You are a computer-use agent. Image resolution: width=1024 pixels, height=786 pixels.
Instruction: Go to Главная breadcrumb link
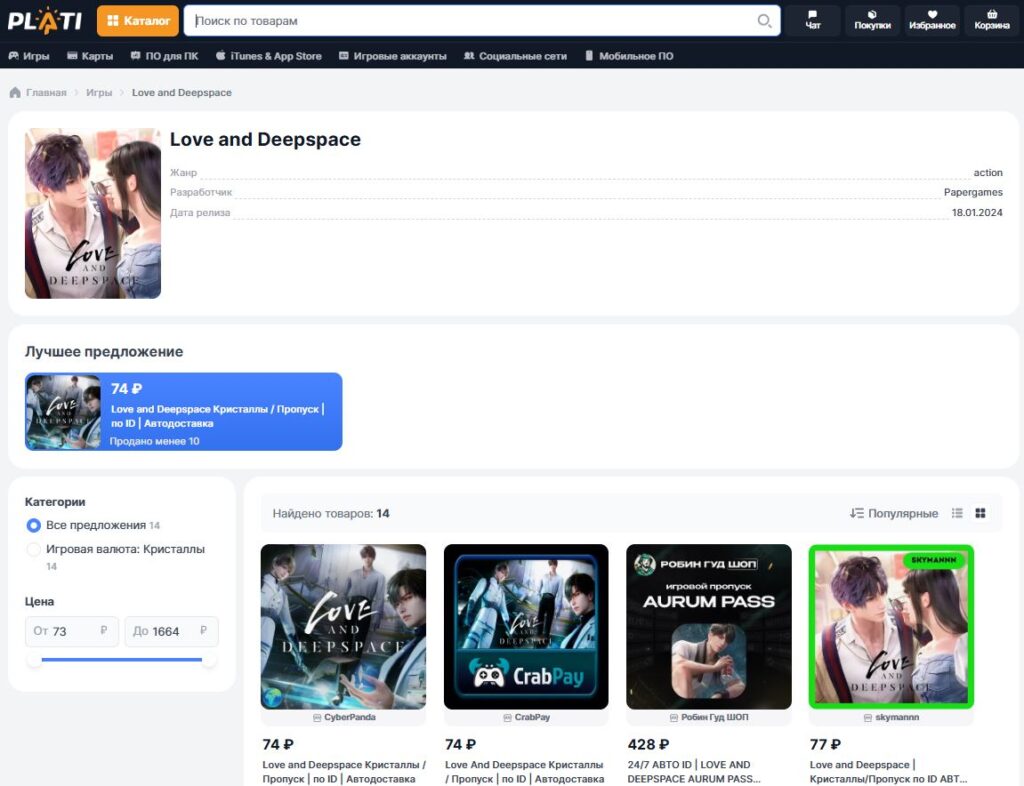click(46, 93)
